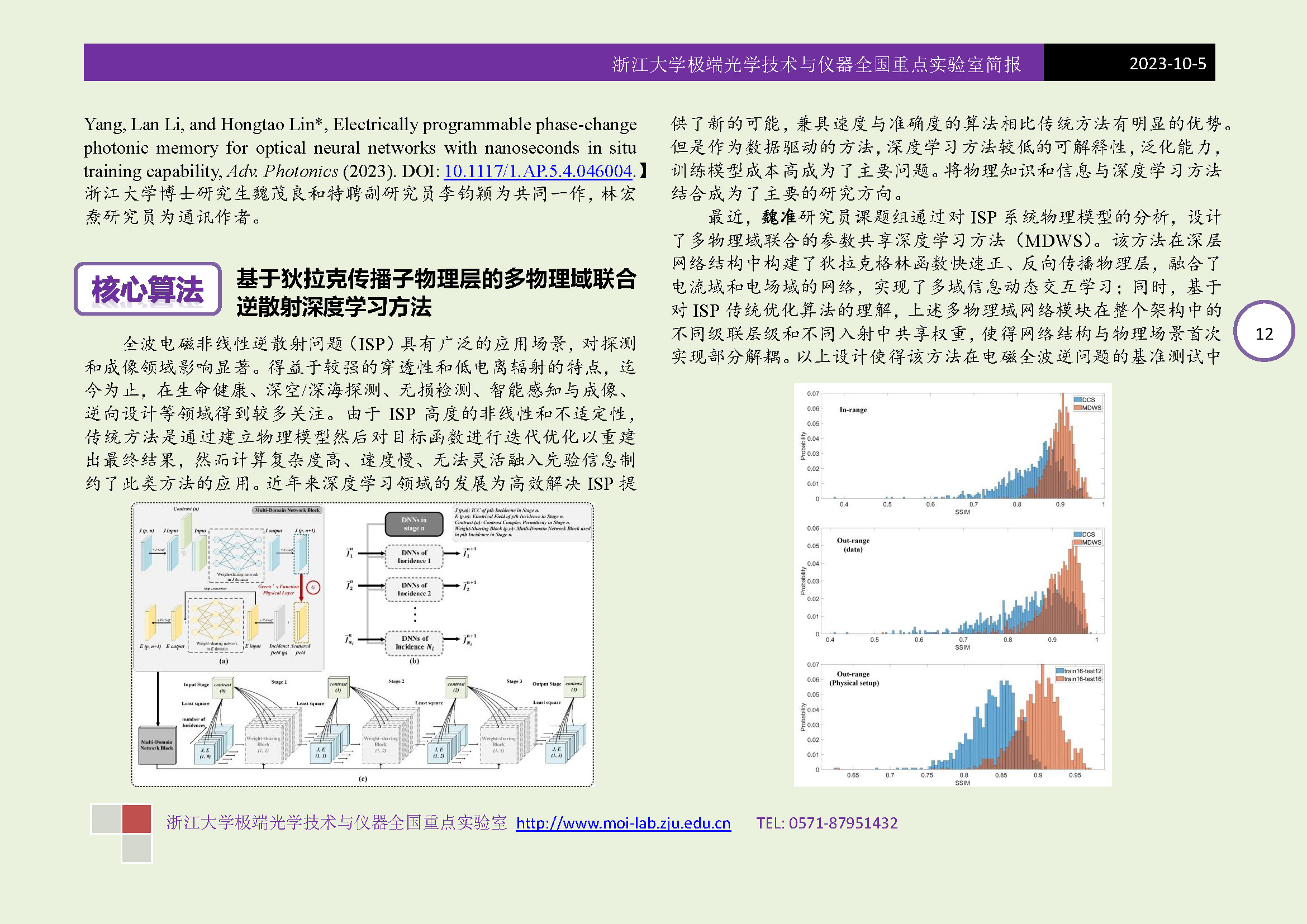
Task: Click the gray Multi-Domain Network Block cube
Action: click(157, 745)
